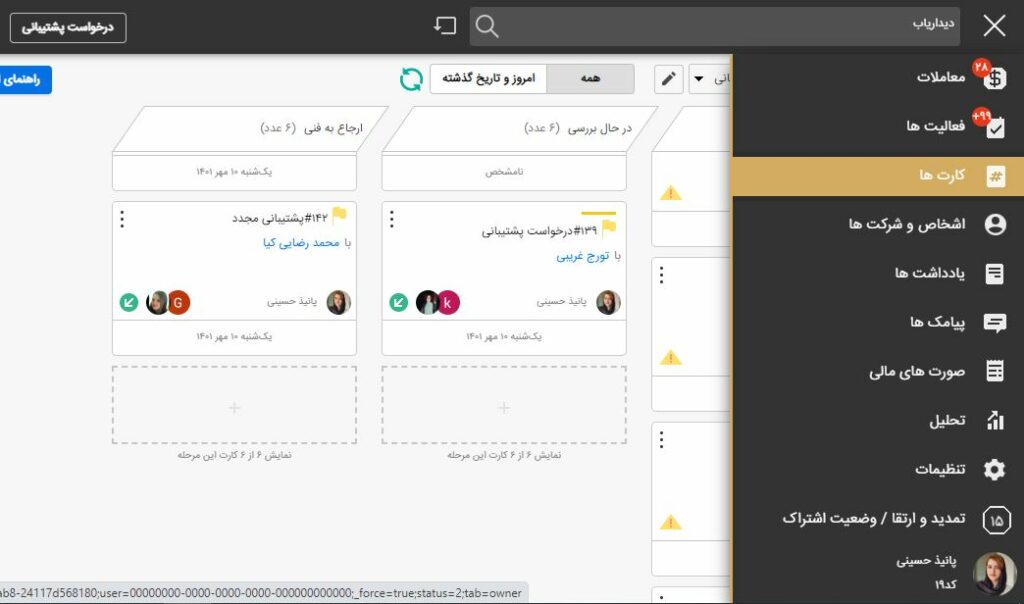This screenshot has height=604, width=1024.
Task: Select کارت ها menu item
Action: [x=878, y=176]
